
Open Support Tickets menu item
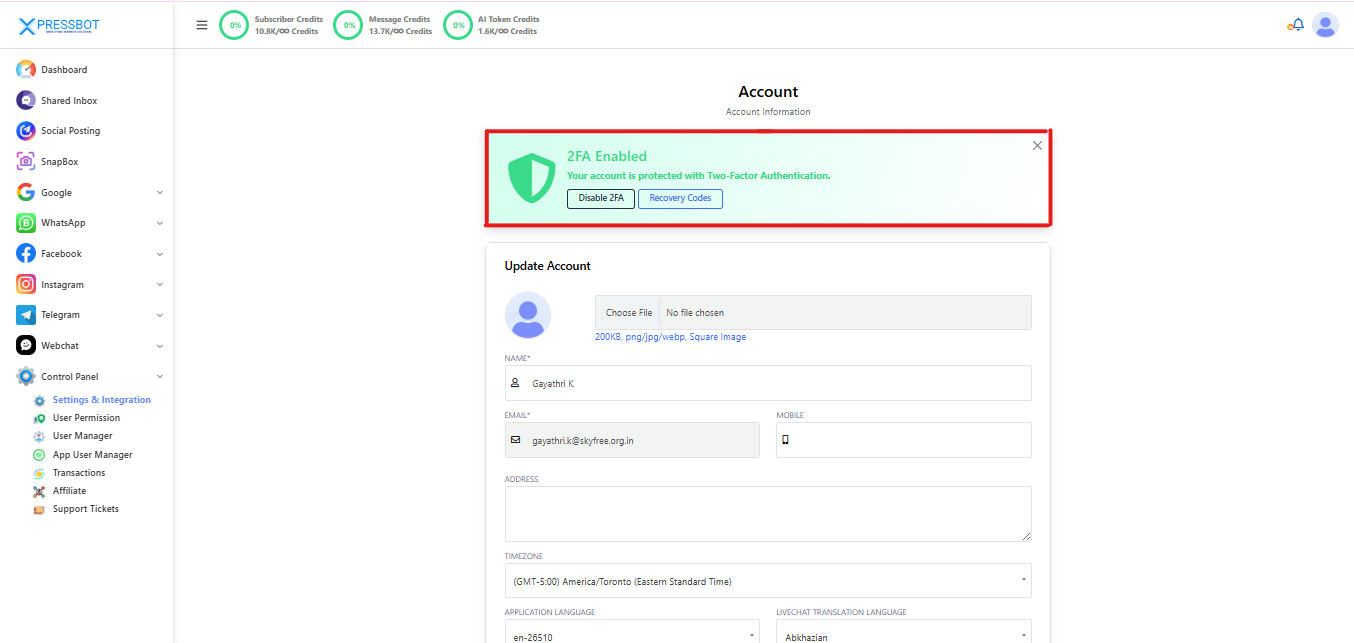85,509
